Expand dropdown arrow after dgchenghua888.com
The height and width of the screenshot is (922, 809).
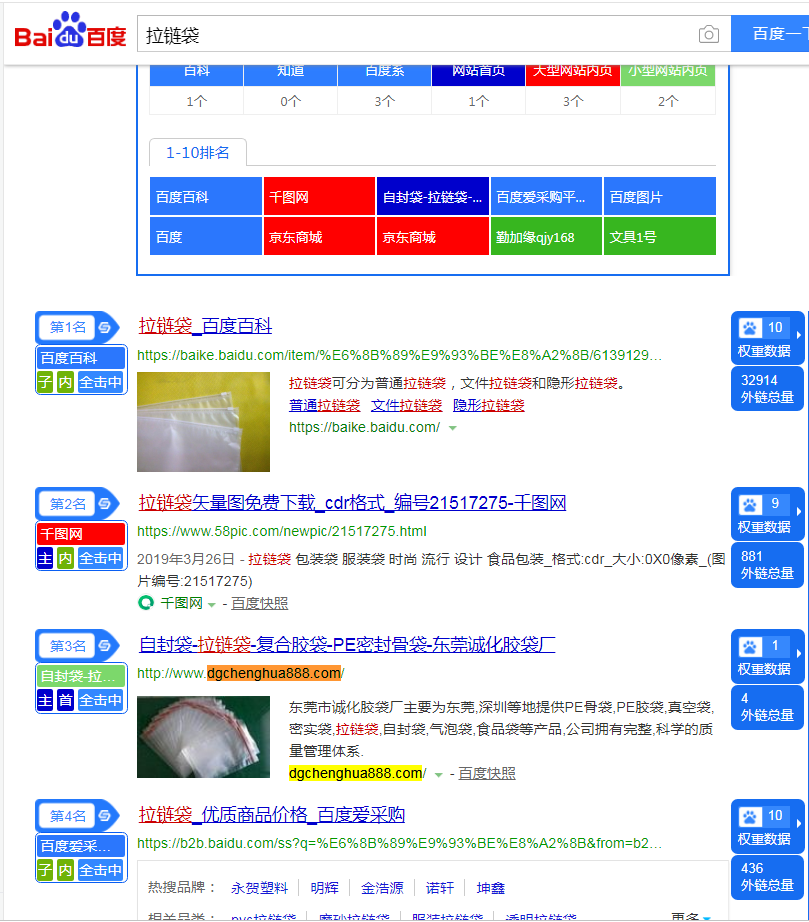438,774
